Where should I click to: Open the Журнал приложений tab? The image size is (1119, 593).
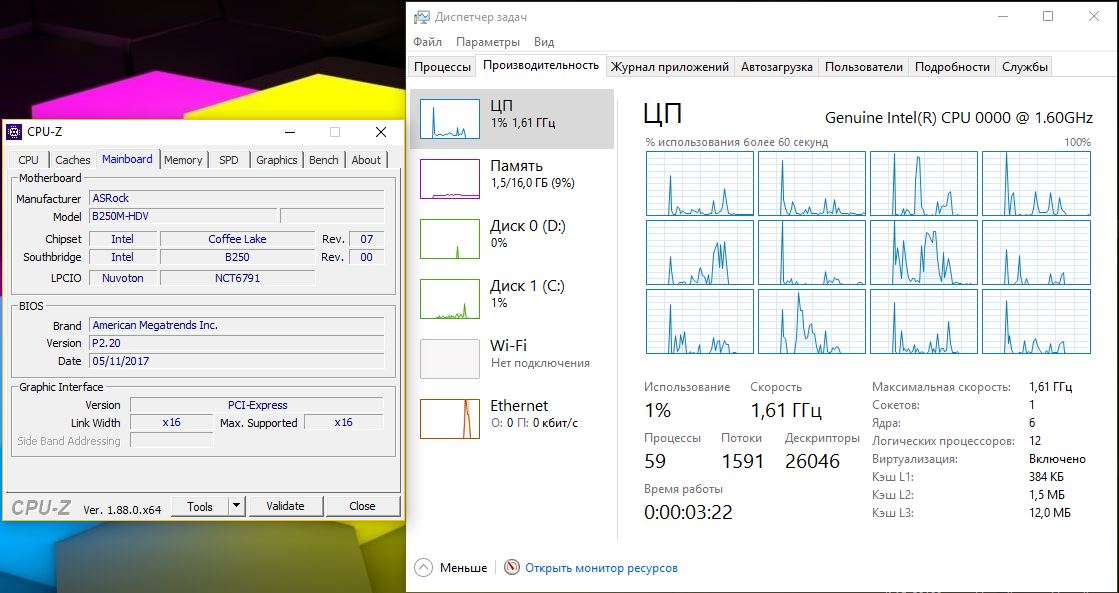[670, 67]
